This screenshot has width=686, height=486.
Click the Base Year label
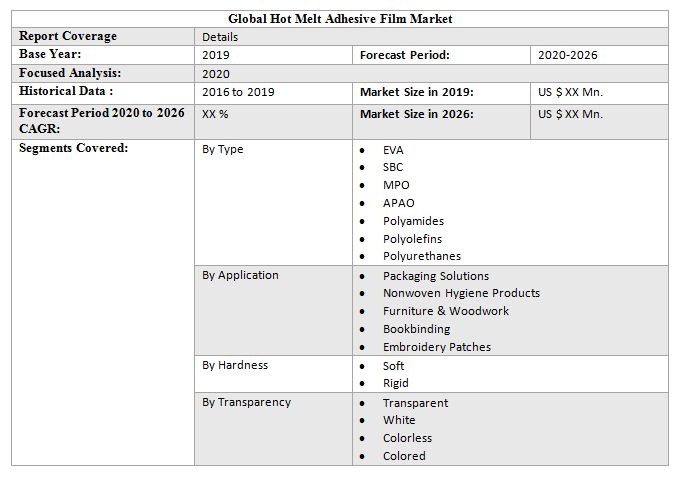coord(50,54)
